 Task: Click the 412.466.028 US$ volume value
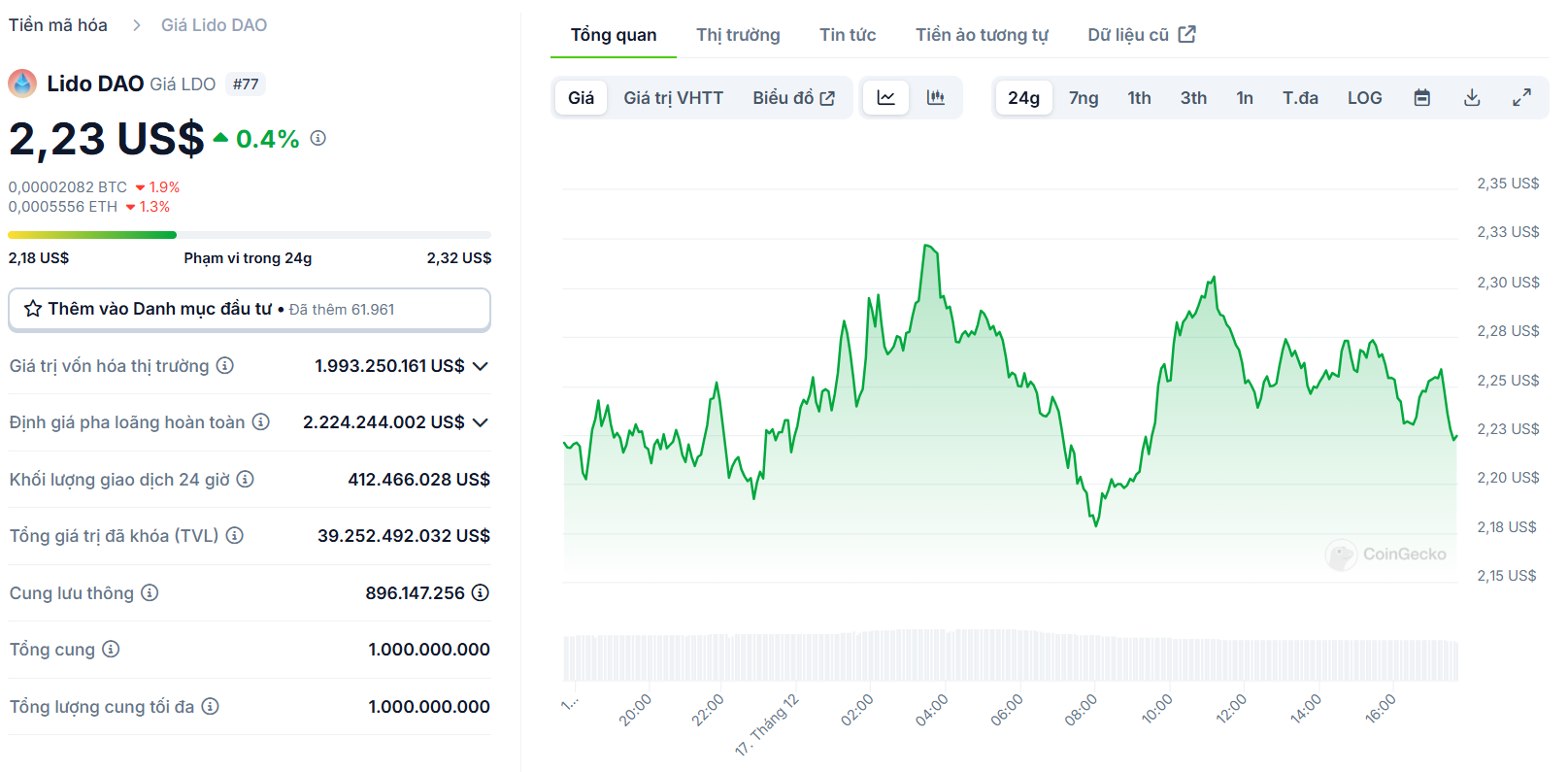[419, 480]
